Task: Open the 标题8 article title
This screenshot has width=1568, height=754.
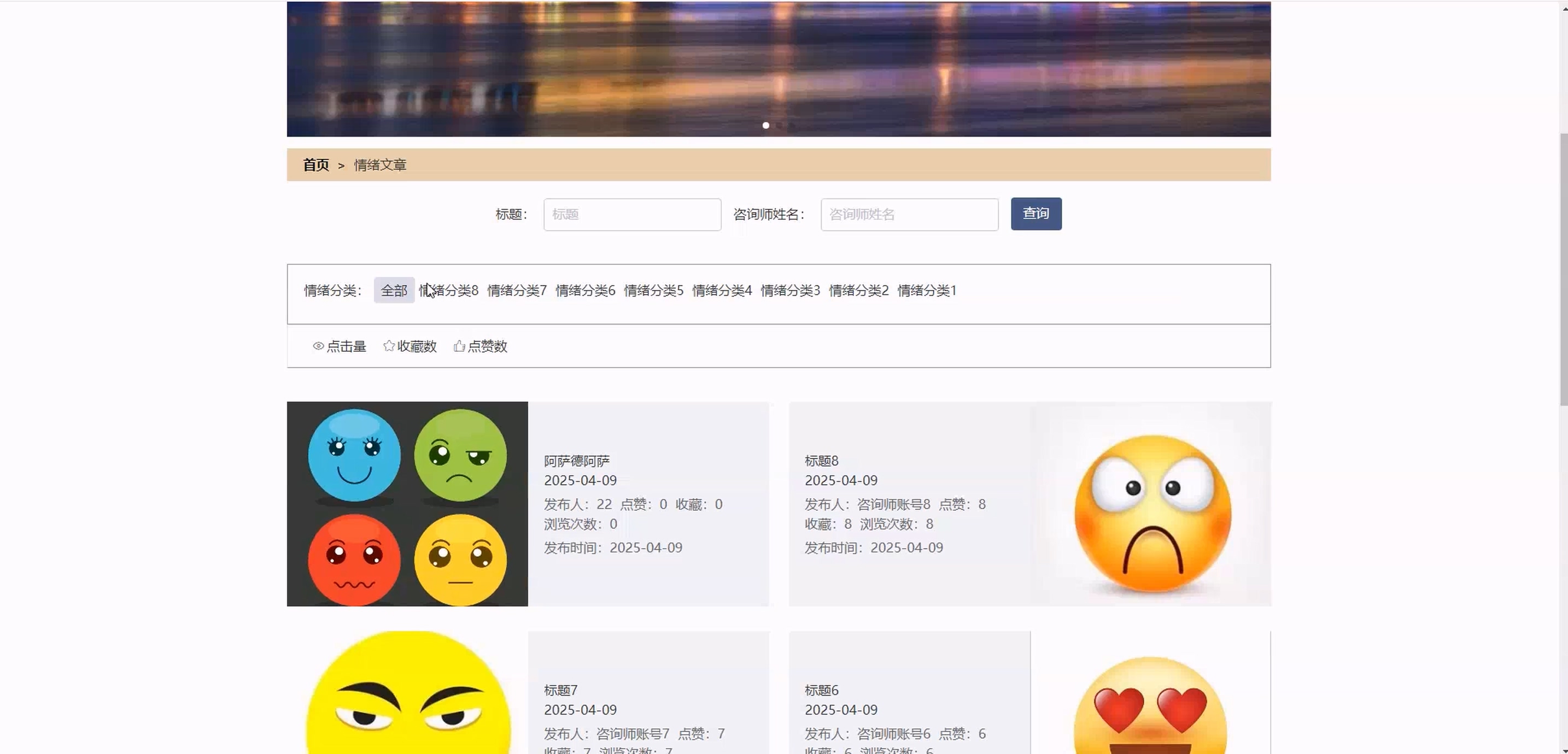Action: pos(821,461)
